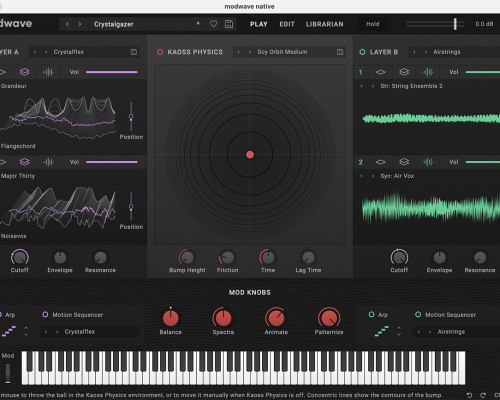This screenshot has height=400, width=500.
Task: Click the Crystalflex Layer A program name
Action: [69, 52]
